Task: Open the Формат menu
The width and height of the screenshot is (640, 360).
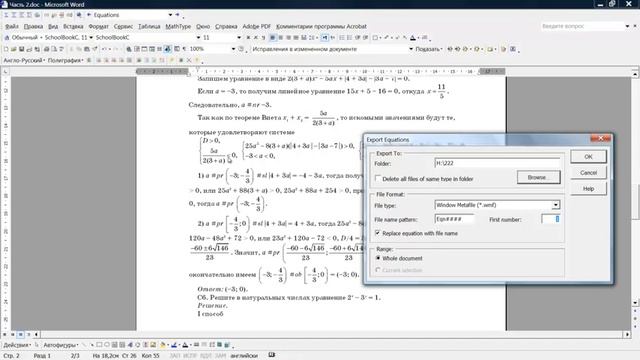Action: coord(98,26)
